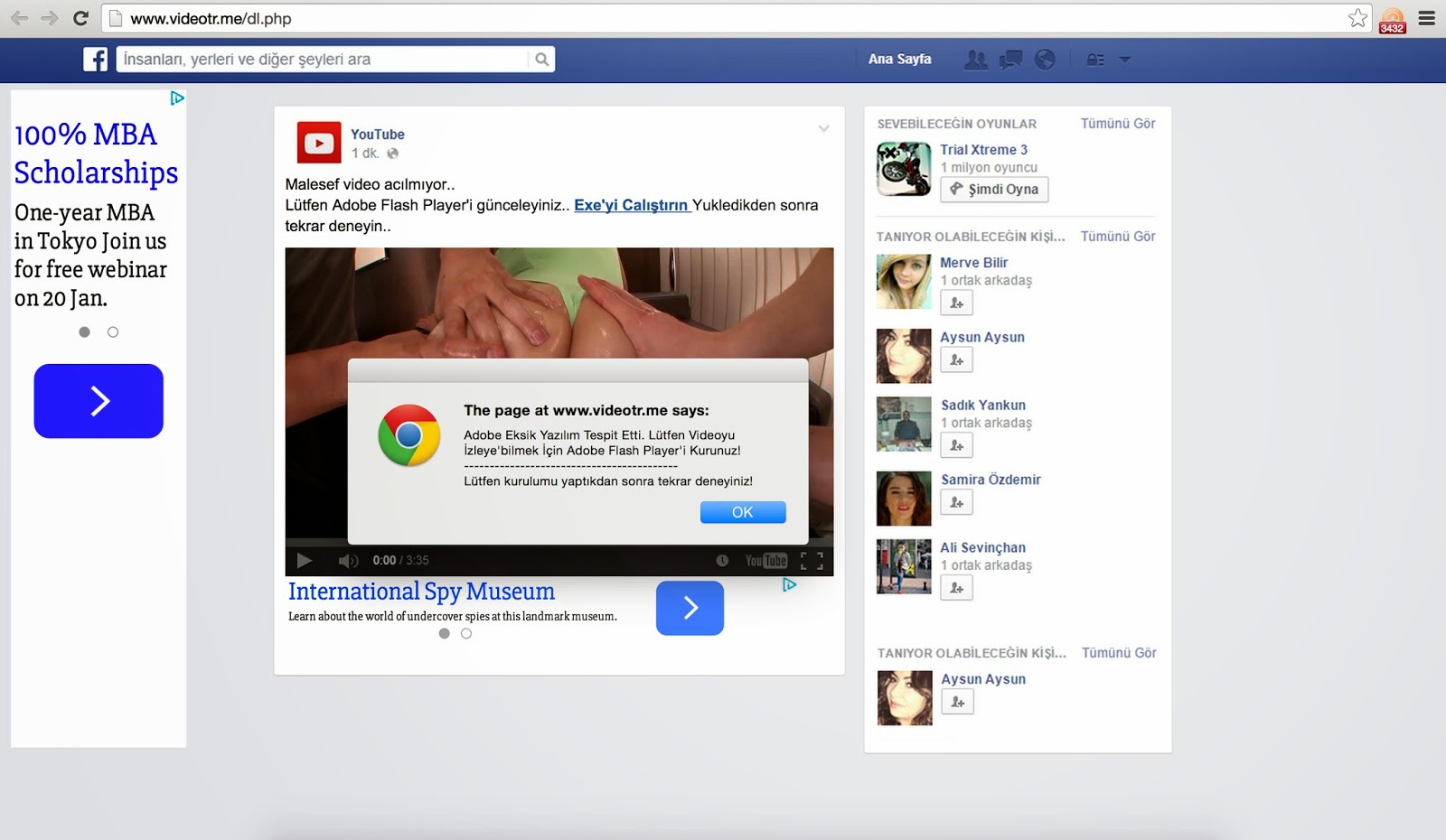Toggle fullscreen on the video player
This screenshot has height=840, width=1446.
[812, 561]
